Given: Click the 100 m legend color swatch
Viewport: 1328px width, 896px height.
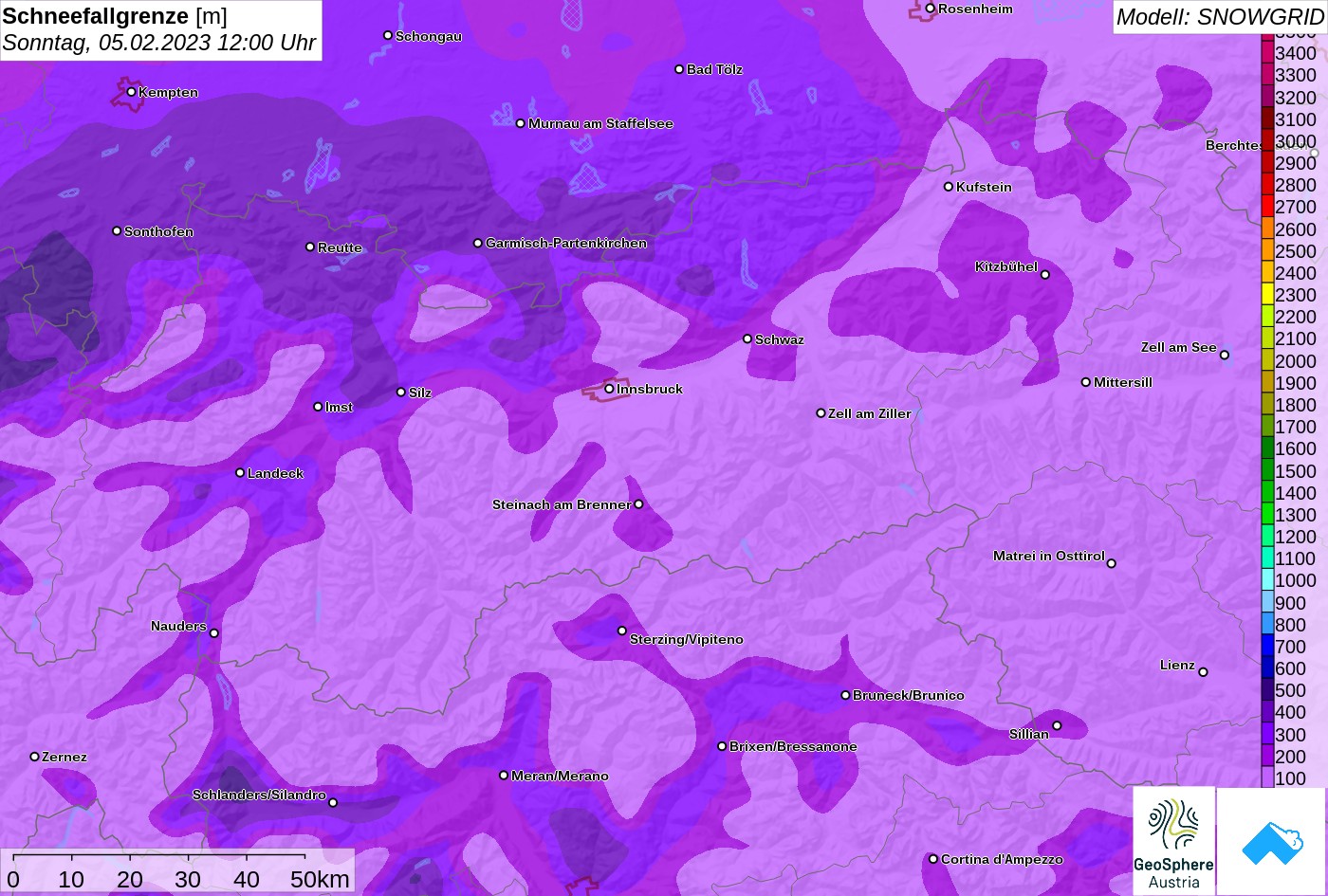Looking at the screenshot, I should coord(1267,777).
